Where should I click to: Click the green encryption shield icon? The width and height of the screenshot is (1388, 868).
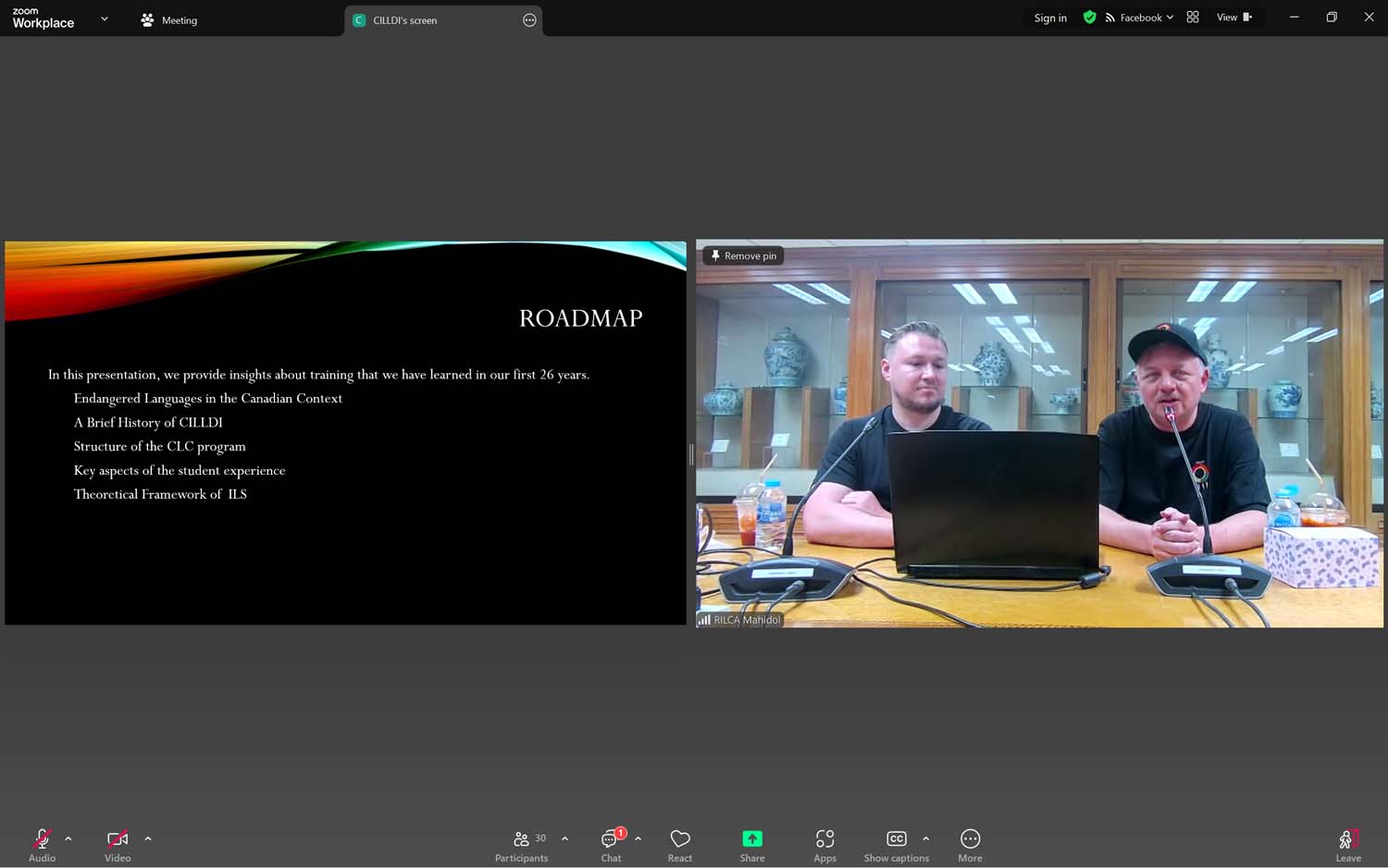pos(1089,18)
